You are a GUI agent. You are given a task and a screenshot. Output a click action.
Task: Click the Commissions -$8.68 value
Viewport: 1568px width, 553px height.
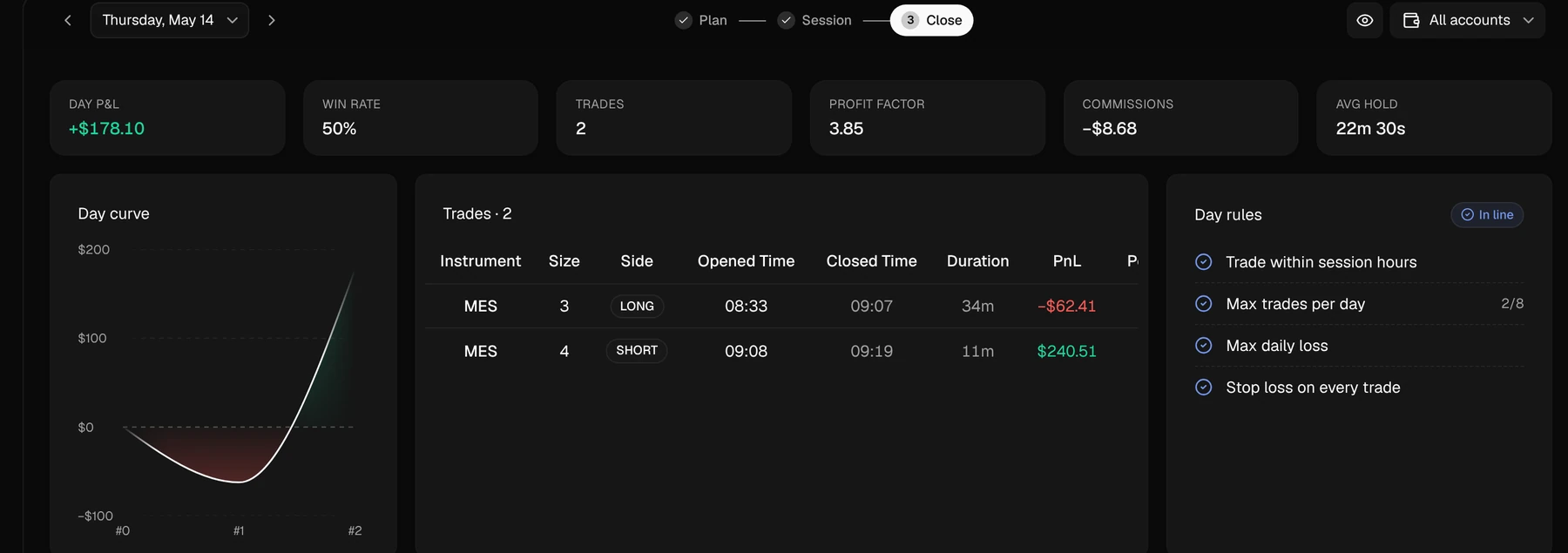pos(1109,129)
